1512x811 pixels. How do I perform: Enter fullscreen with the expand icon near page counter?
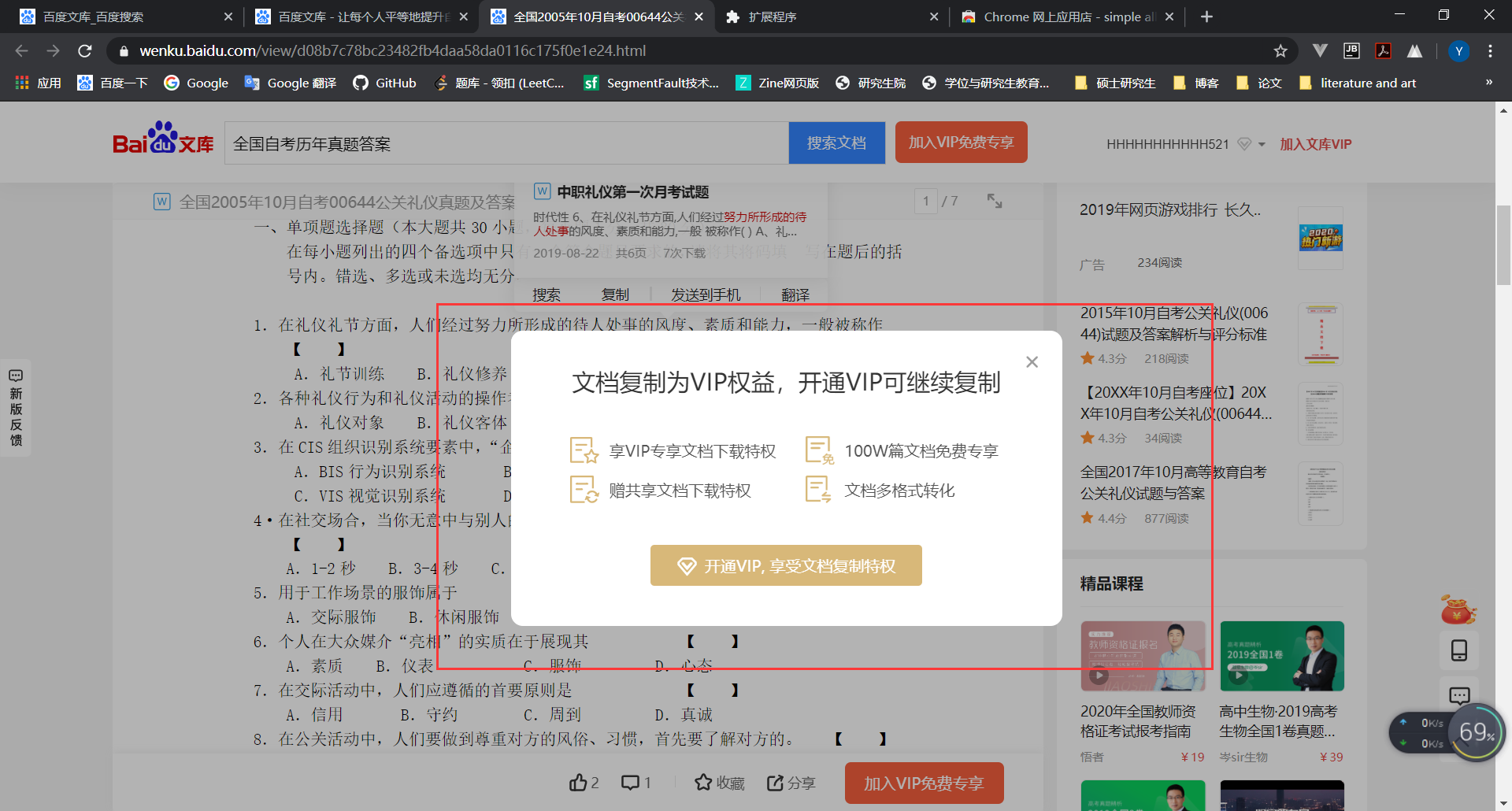point(994,201)
